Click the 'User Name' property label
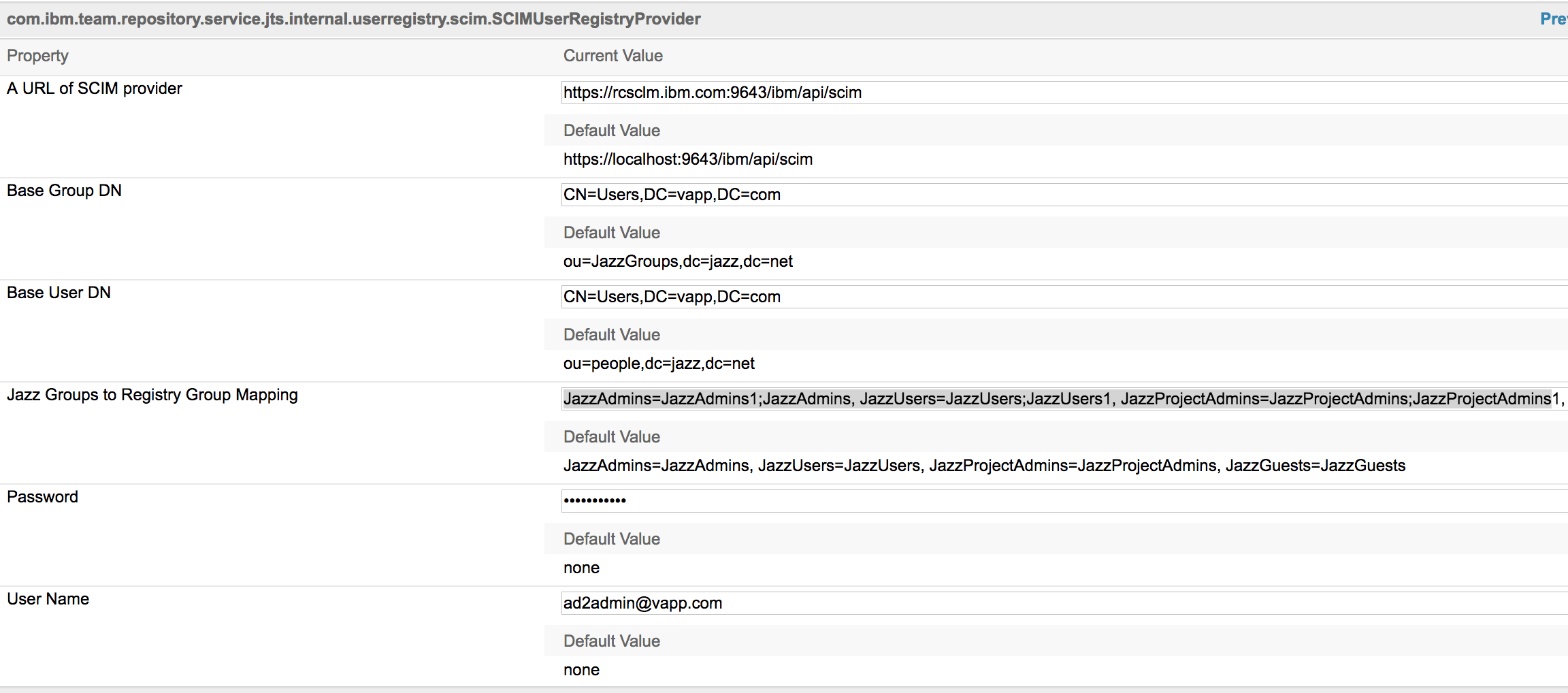 tap(48, 599)
